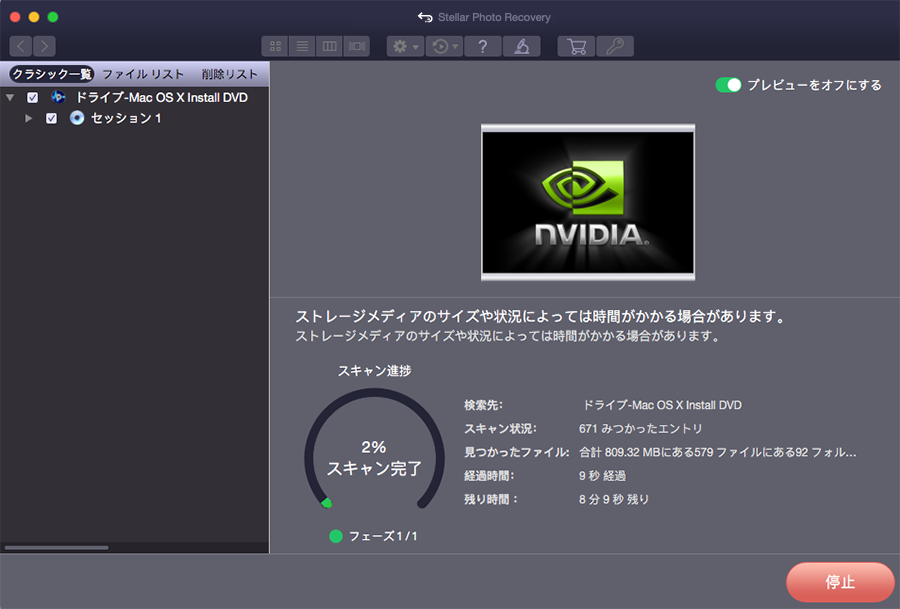Click the 9 秒 経過 elapsed time value
The height and width of the screenshot is (609, 900).
tap(602, 476)
